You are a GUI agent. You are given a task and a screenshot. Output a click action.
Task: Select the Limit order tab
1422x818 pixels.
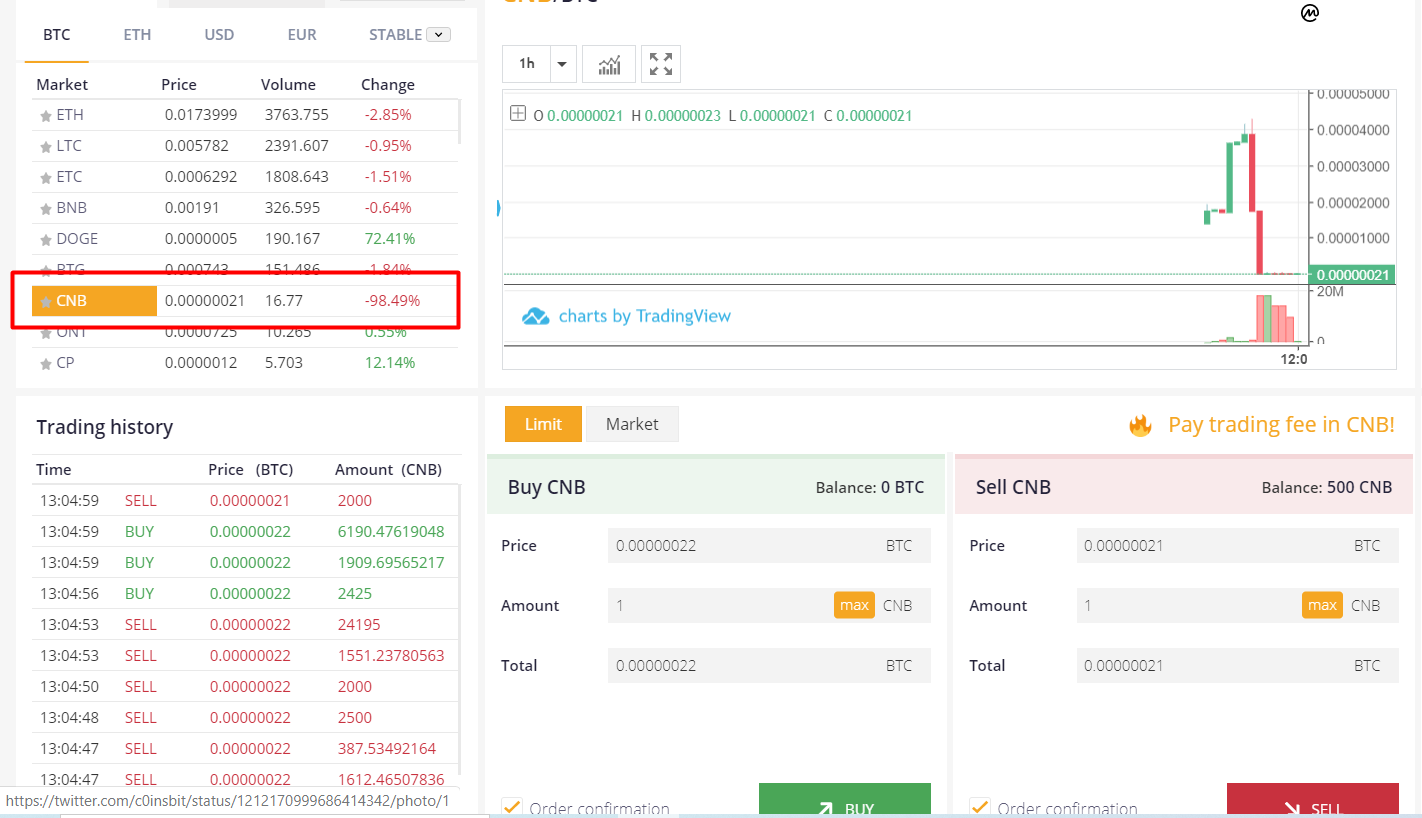(543, 424)
